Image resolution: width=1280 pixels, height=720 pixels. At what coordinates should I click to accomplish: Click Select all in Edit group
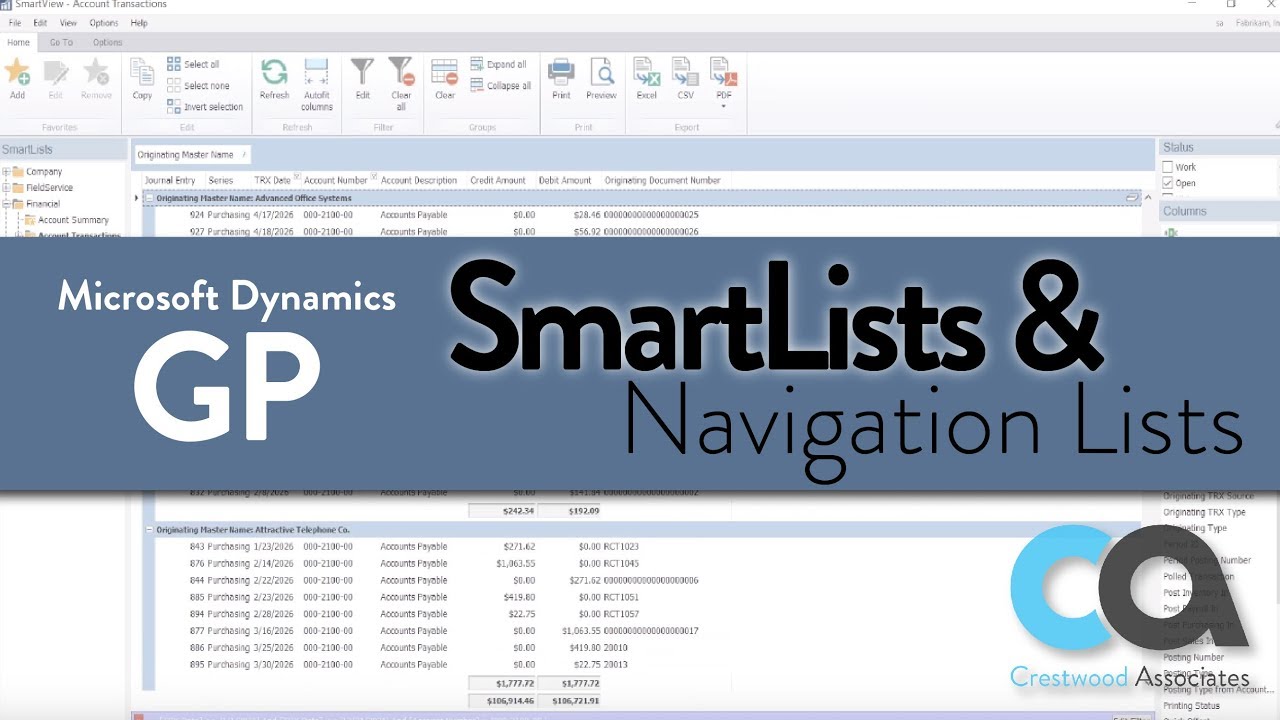(x=193, y=64)
